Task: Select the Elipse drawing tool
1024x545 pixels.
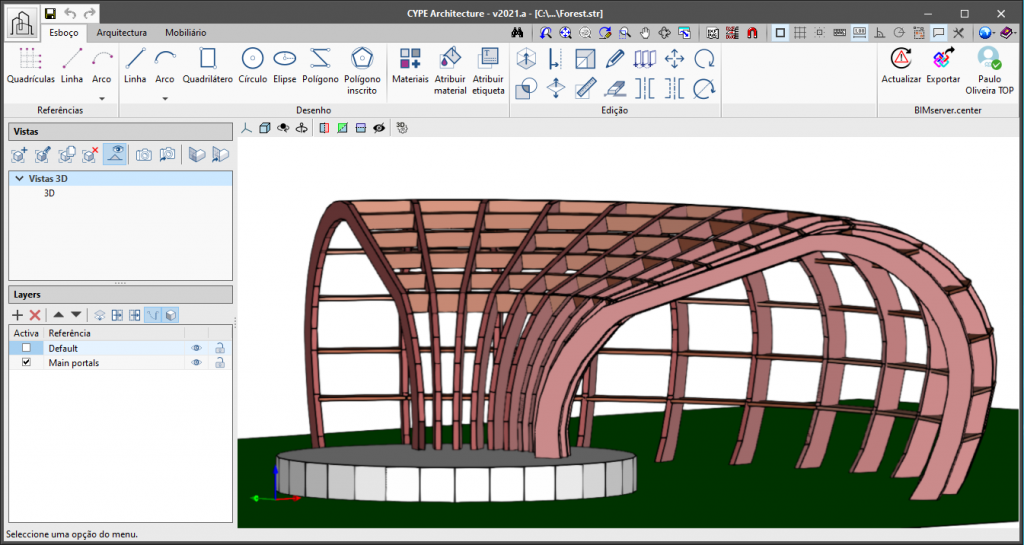Action: pyautogui.click(x=284, y=66)
